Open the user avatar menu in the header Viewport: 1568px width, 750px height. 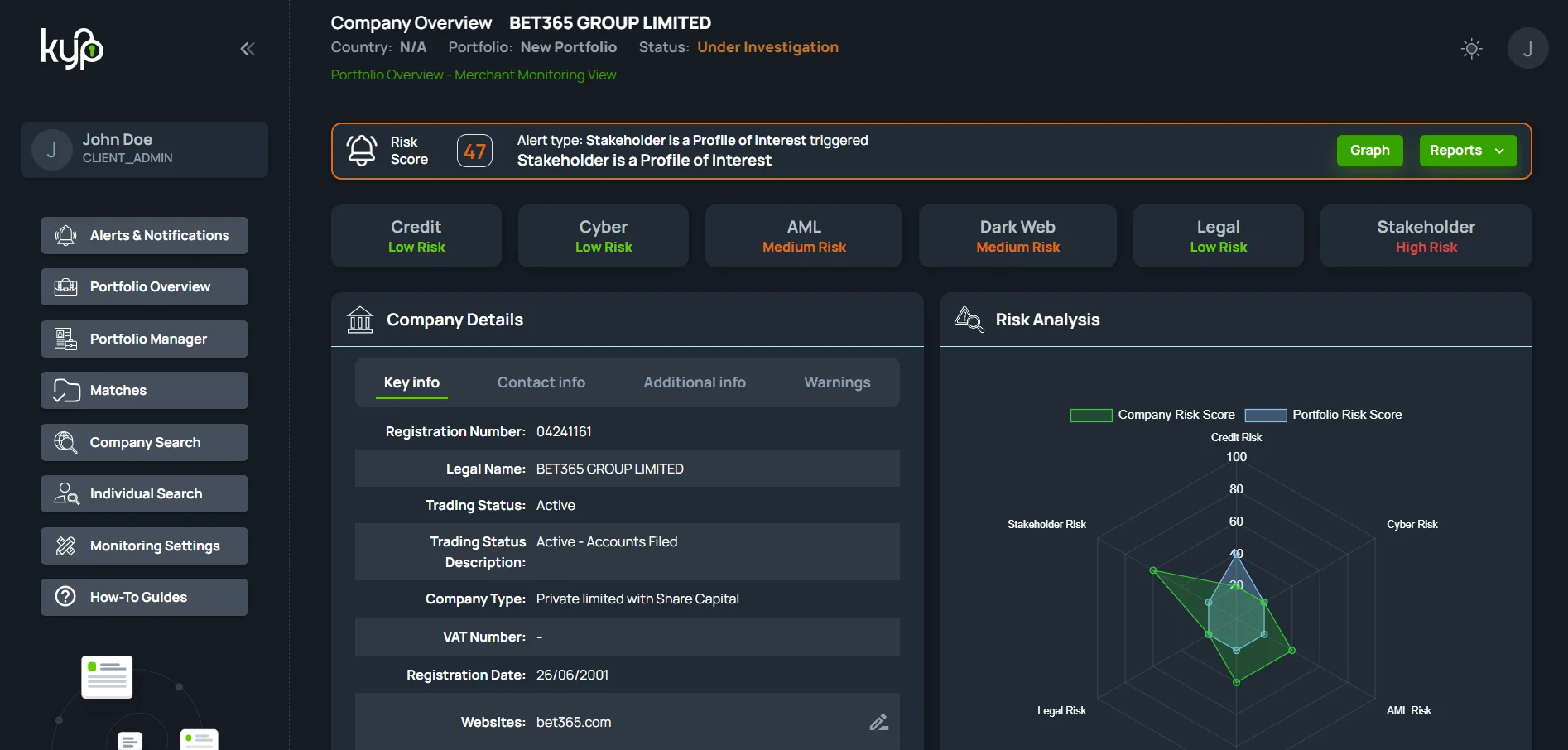1527,49
